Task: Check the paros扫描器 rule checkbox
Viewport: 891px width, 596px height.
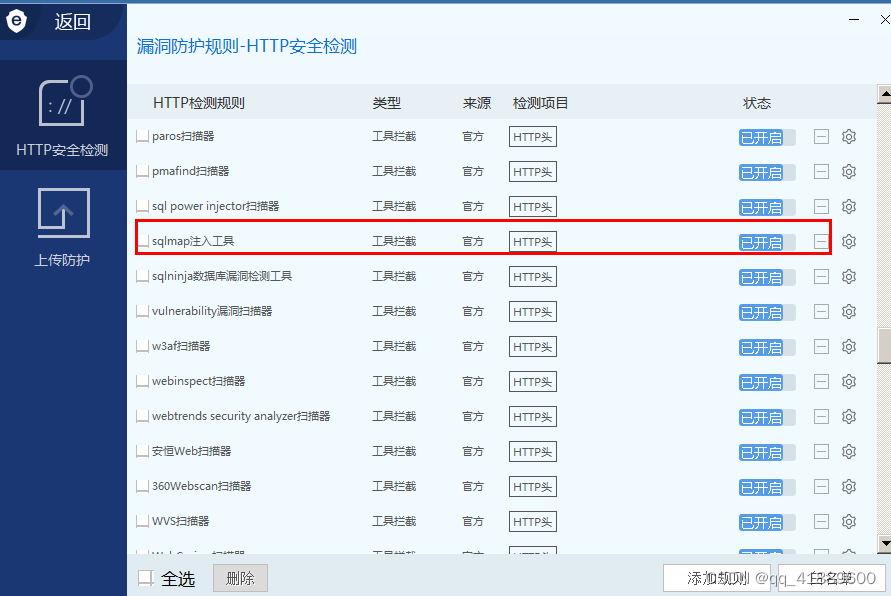Action: (142, 137)
